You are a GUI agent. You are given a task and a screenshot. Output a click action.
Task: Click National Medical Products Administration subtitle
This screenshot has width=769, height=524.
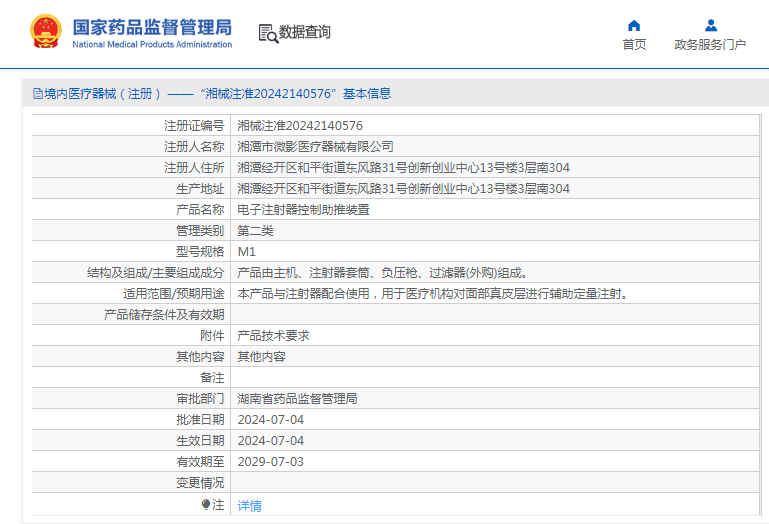pyautogui.click(x=152, y=44)
